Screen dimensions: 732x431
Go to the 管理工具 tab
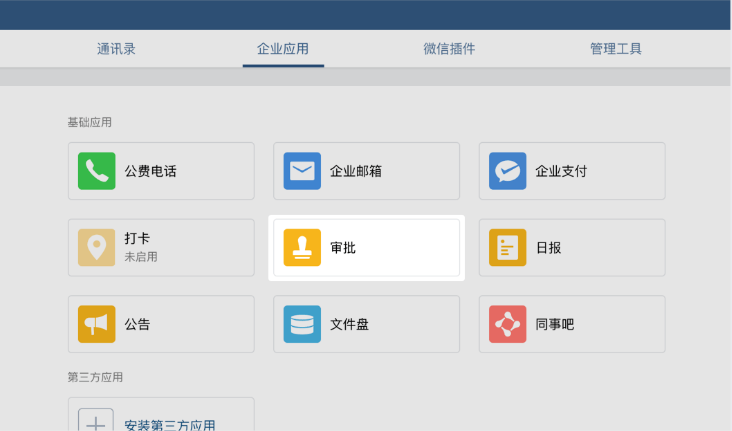point(616,49)
